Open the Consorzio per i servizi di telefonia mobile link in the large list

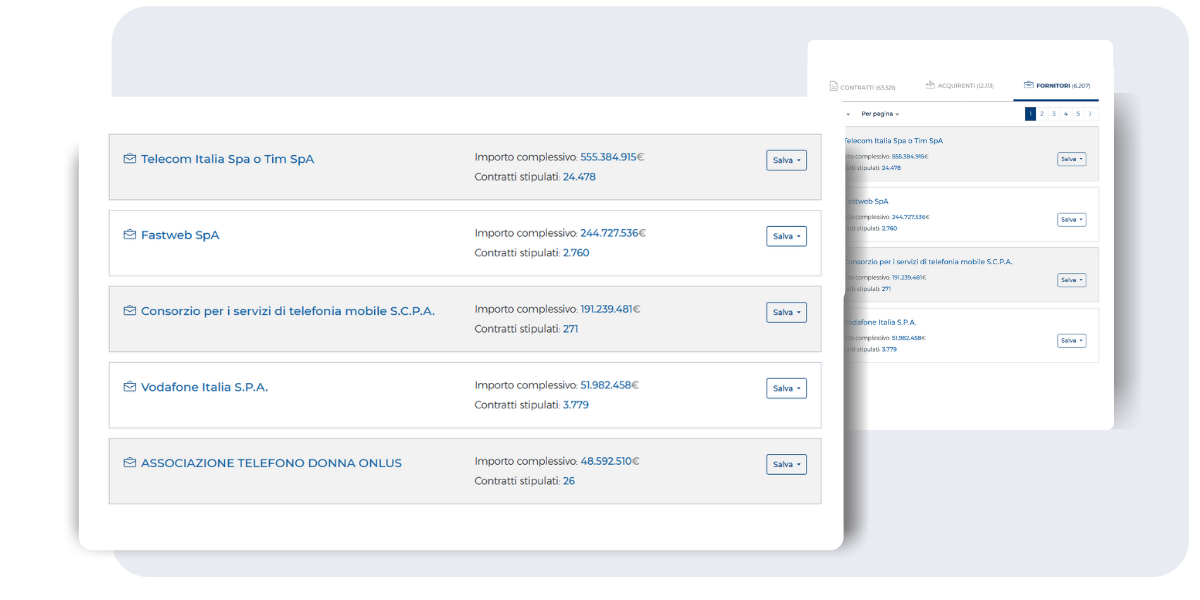(x=288, y=311)
